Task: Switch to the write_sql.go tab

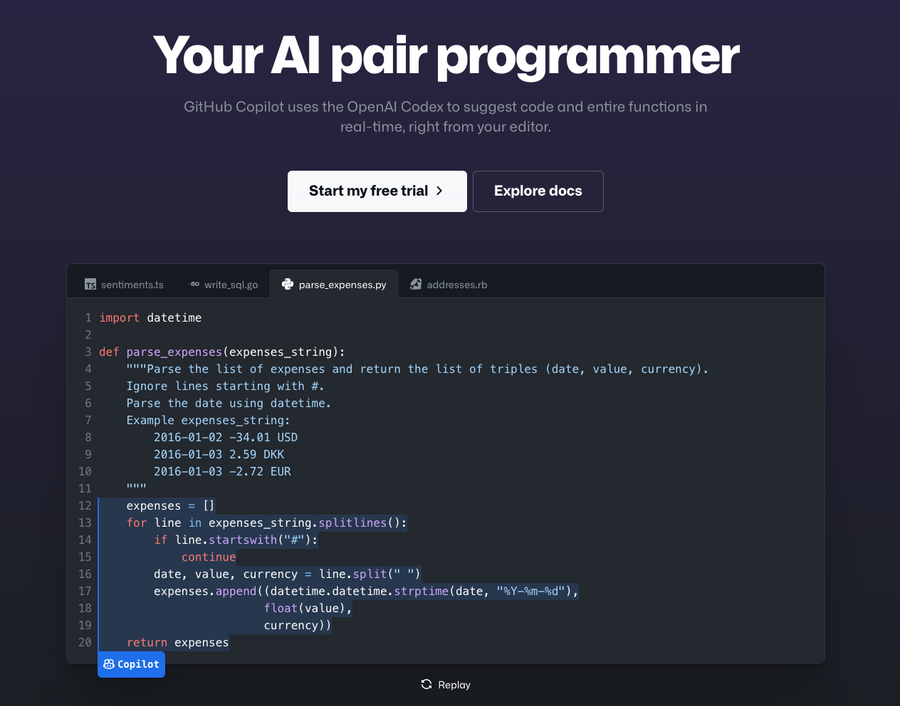Action: coord(224,284)
